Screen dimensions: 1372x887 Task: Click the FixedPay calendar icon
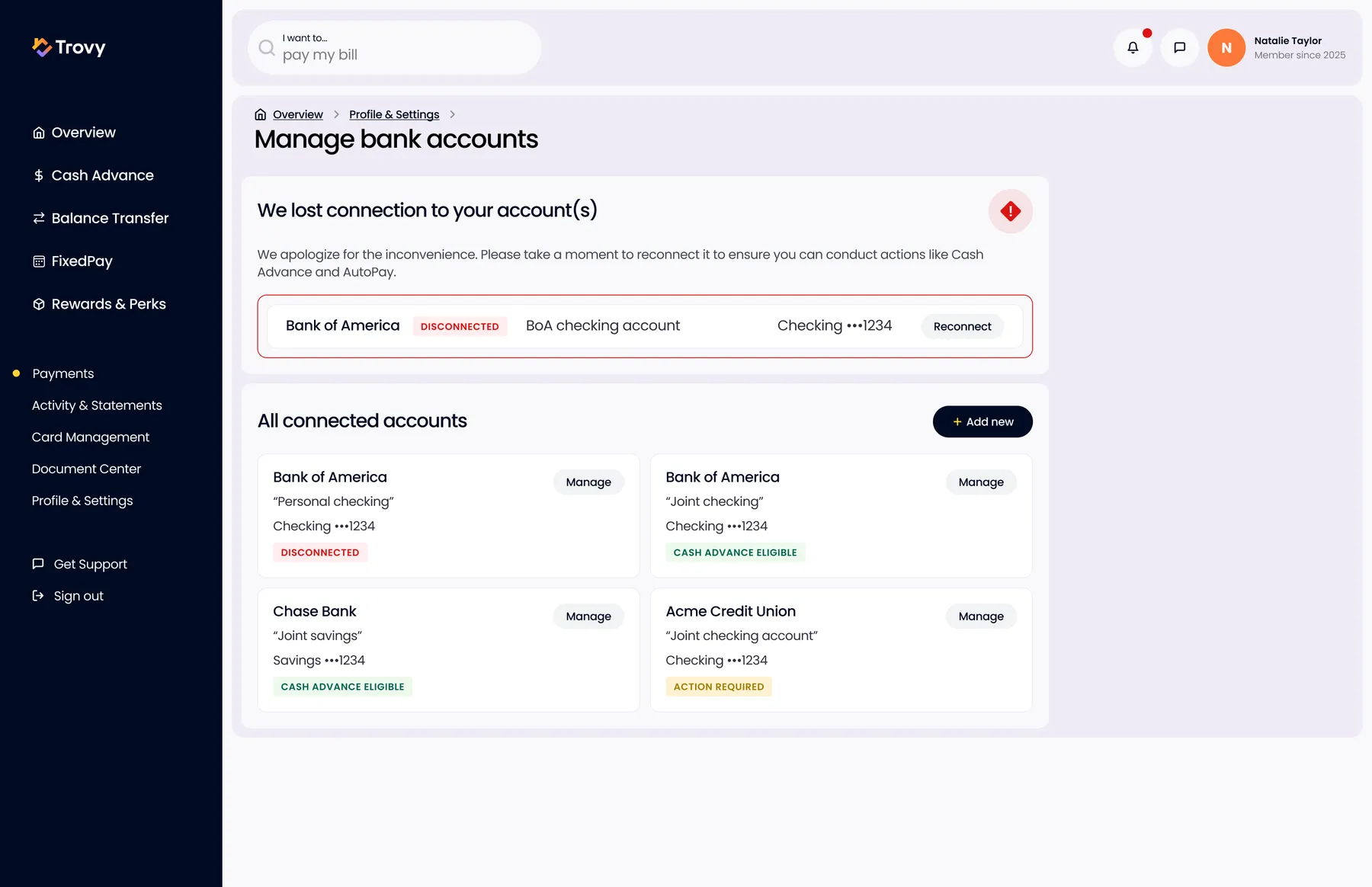(39, 261)
